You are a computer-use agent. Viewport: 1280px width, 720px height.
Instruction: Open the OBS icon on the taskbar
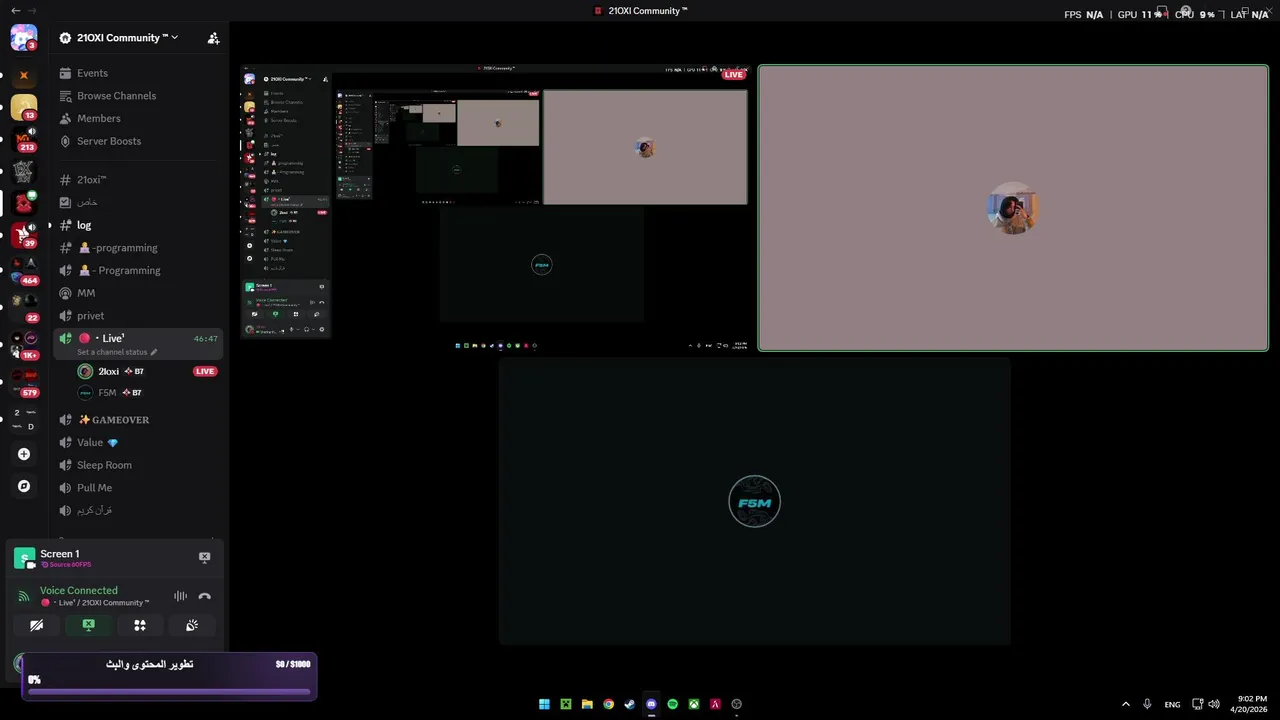point(737,704)
